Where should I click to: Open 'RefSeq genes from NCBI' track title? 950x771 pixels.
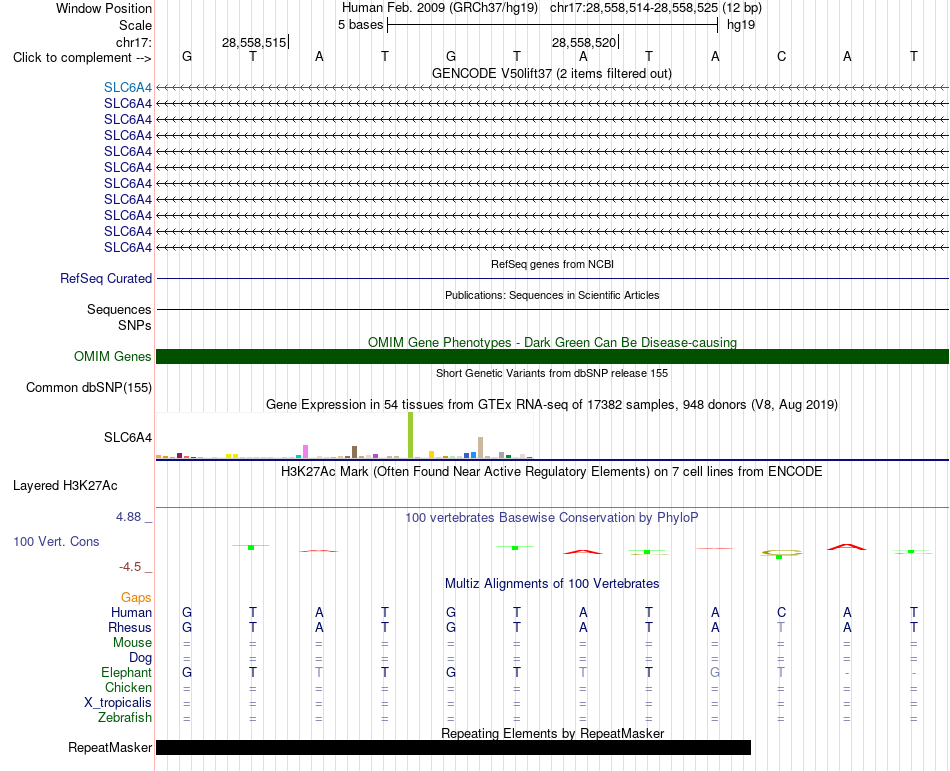pyautogui.click(x=552, y=264)
